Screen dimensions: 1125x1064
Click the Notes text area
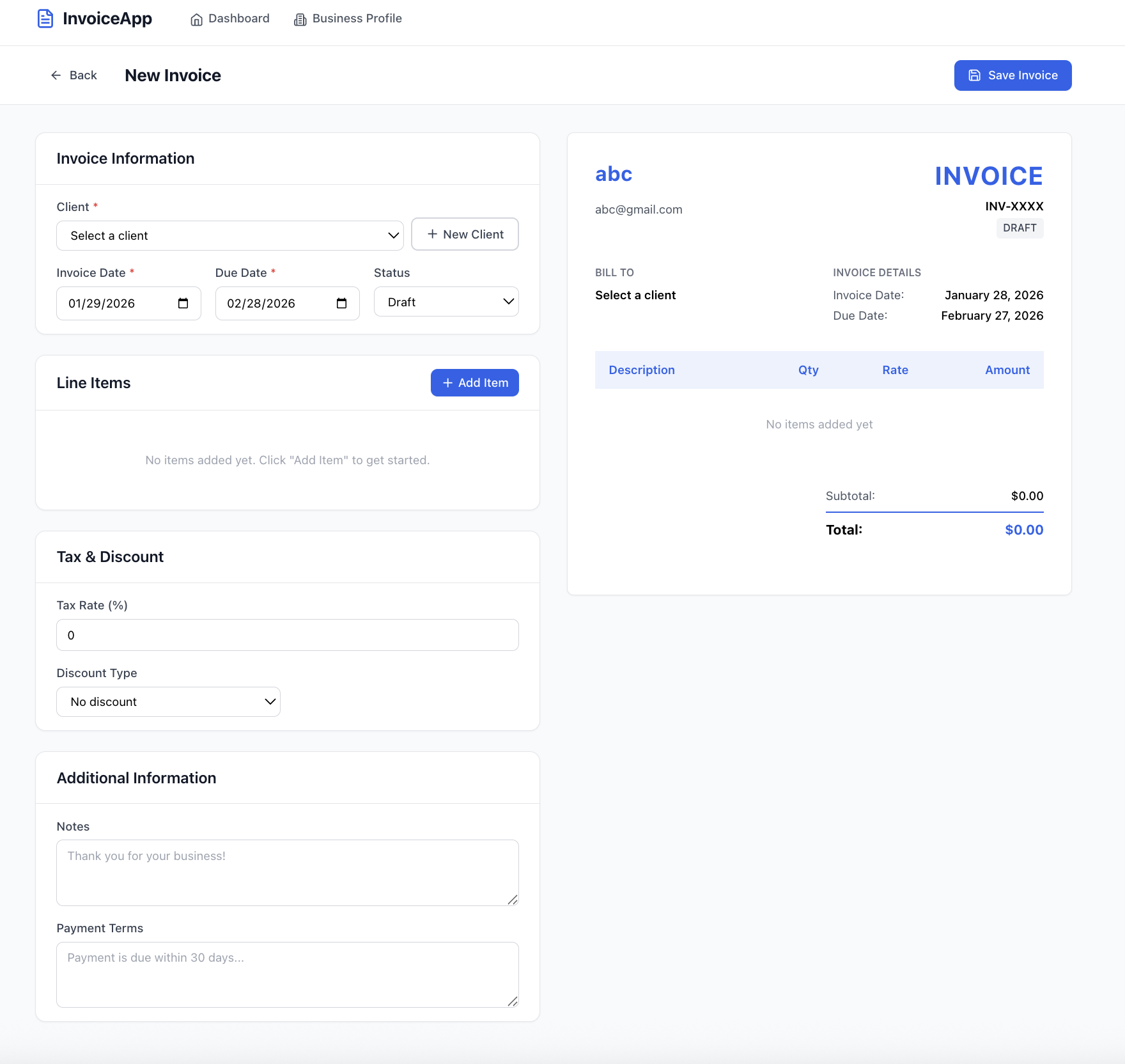287,873
